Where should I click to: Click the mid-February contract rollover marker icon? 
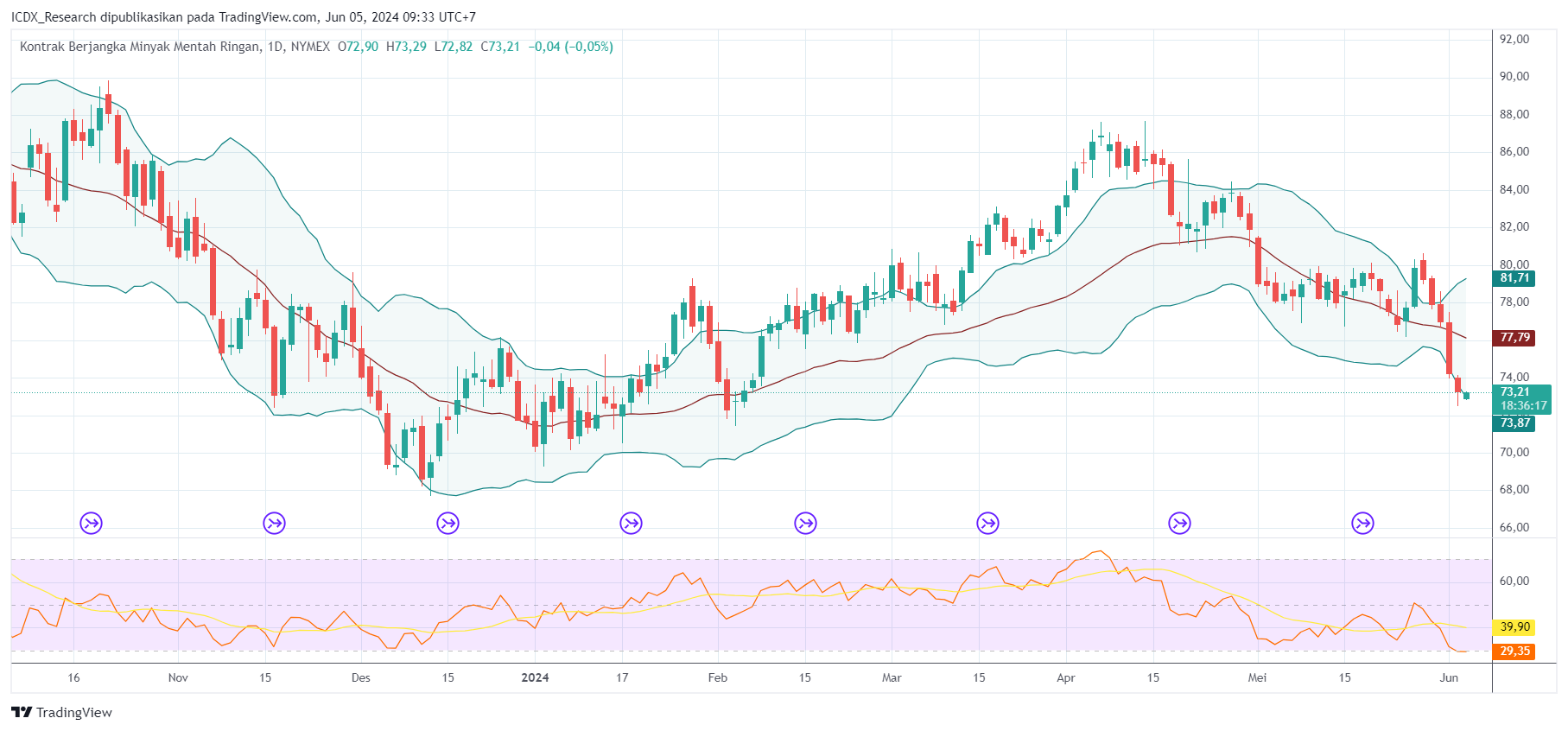coord(805,523)
